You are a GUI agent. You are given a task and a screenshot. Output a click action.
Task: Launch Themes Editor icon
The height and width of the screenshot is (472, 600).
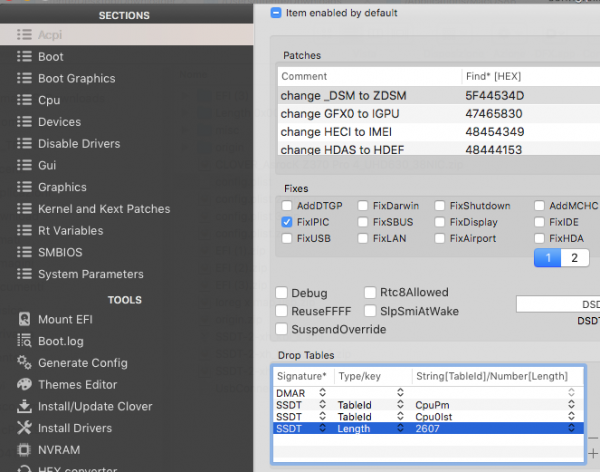pyautogui.click(x=25, y=385)
